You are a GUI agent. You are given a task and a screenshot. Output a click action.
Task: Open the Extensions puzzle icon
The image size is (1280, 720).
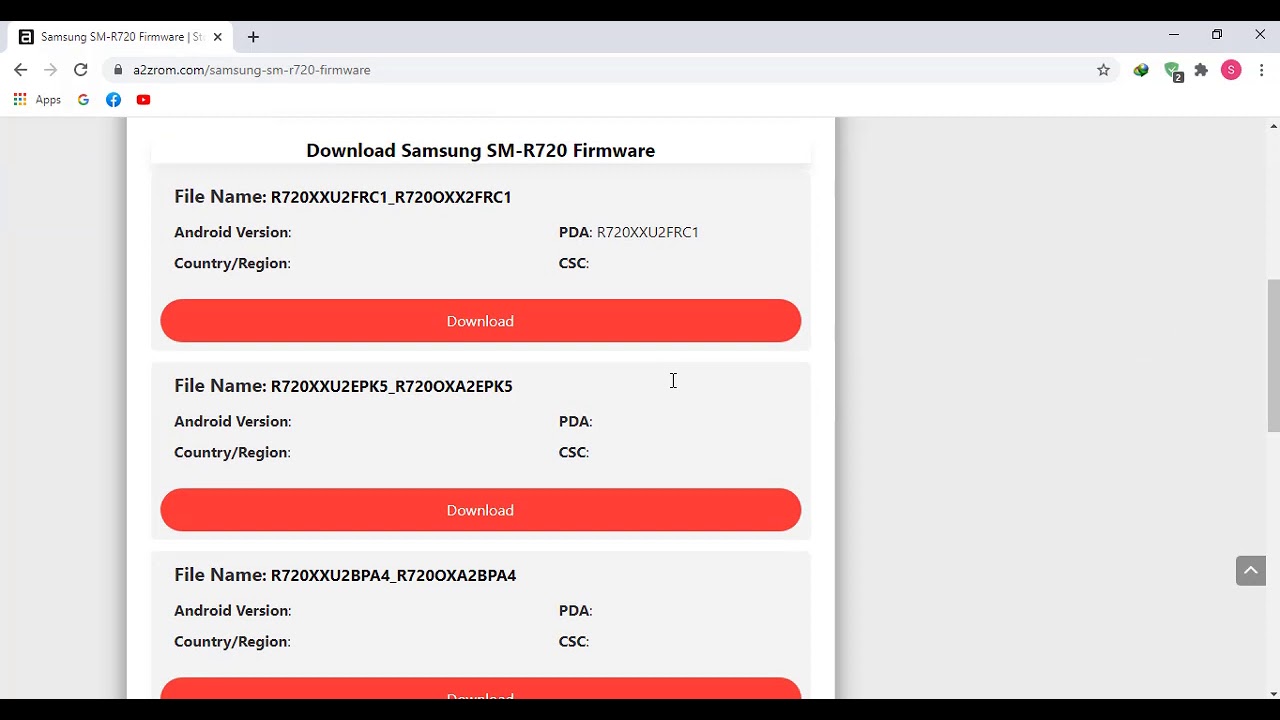[x=1201, y=70]
